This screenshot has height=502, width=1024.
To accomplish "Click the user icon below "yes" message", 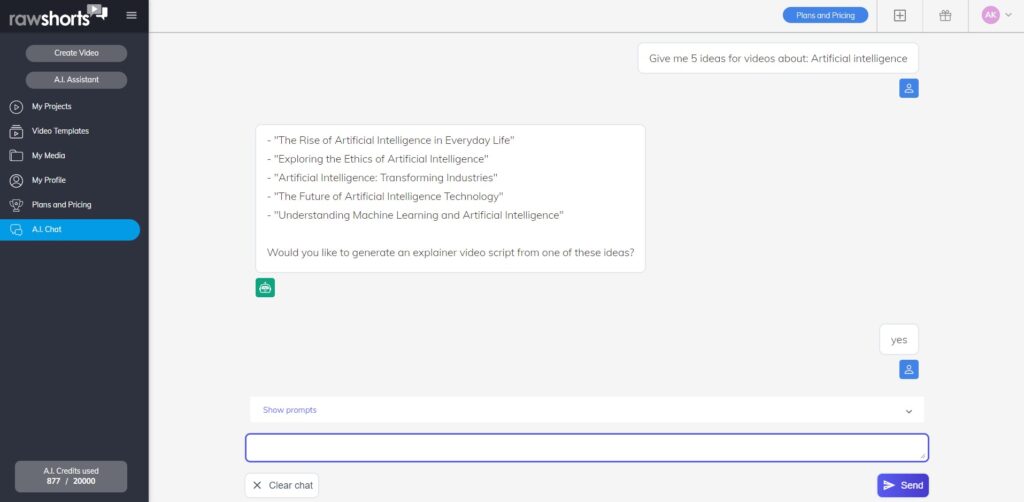I will (908, 369).
